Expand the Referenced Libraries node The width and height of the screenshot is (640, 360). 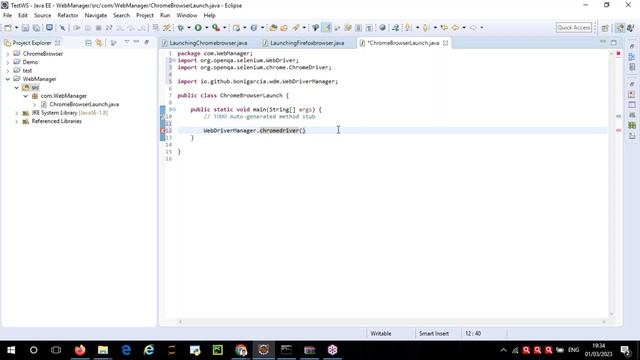(x=16, y=121)
